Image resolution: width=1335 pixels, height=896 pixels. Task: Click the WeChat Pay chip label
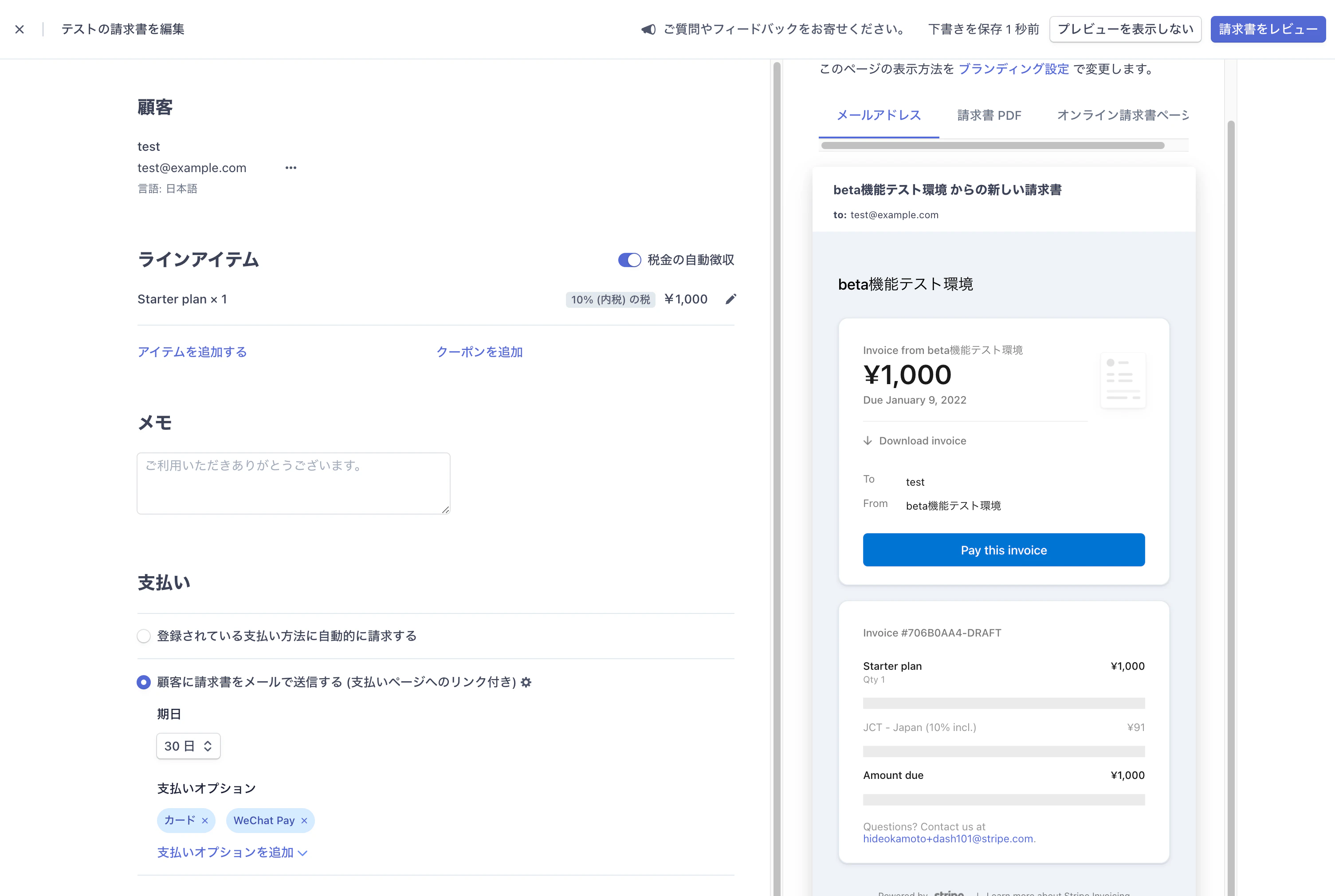pyautogui.click(x=264, y=820)
